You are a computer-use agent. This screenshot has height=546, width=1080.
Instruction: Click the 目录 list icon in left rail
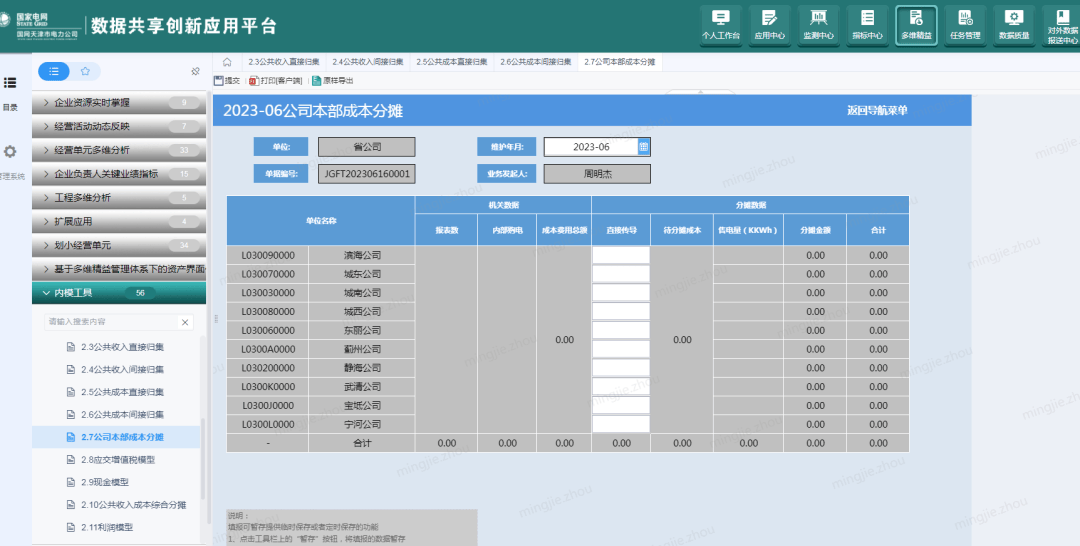pyautogui.click(x=10, y=83)
